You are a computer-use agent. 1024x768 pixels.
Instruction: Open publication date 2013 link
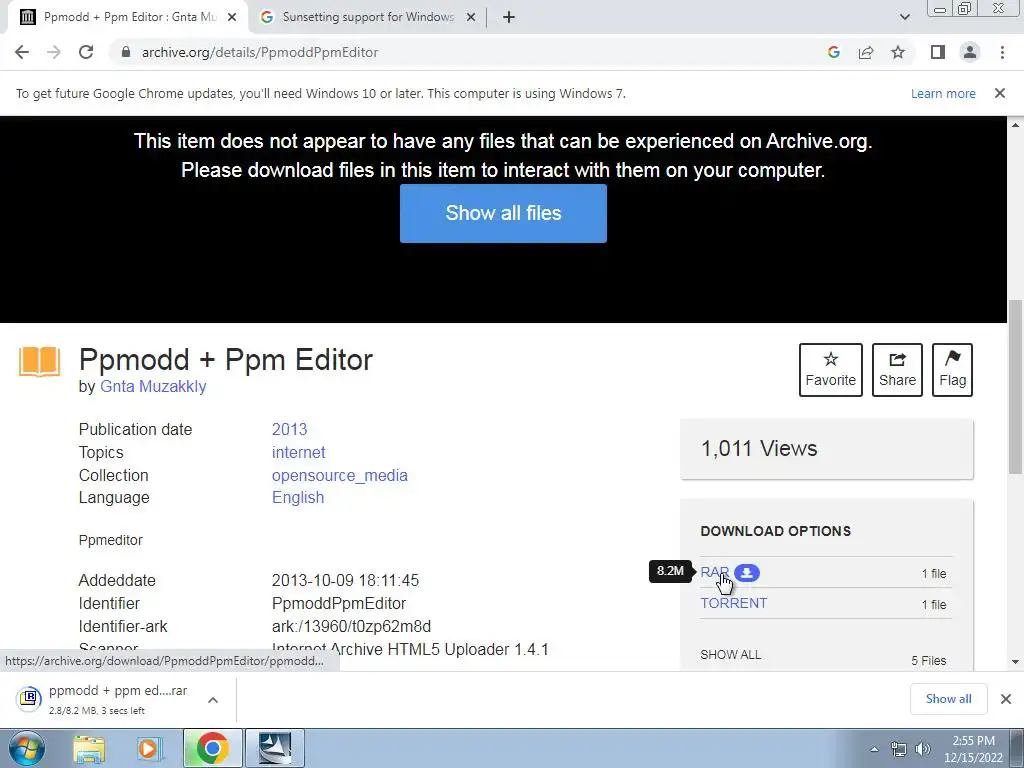pos(289,429)
